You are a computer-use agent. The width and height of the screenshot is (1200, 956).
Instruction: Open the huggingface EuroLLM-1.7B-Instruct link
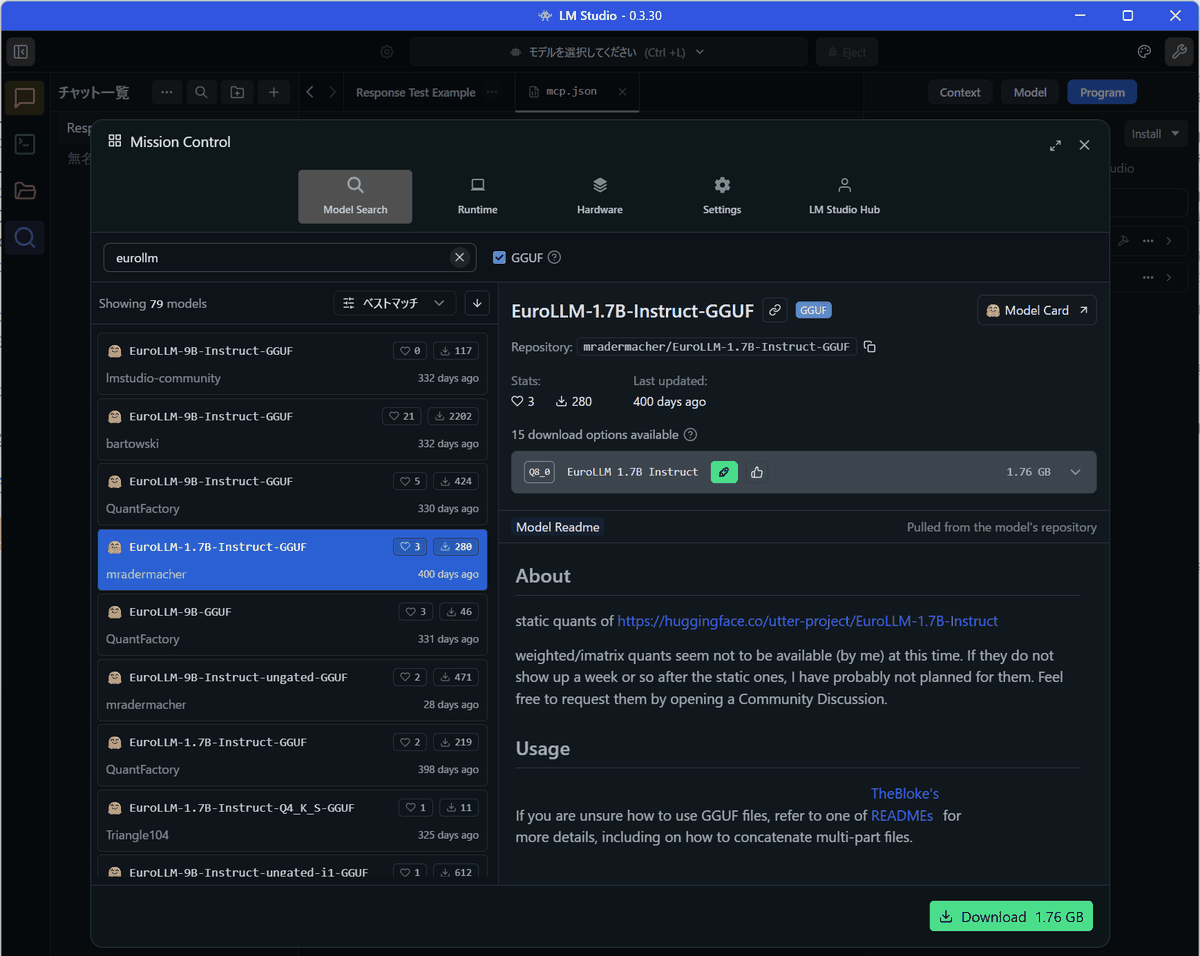coord(807,621)
